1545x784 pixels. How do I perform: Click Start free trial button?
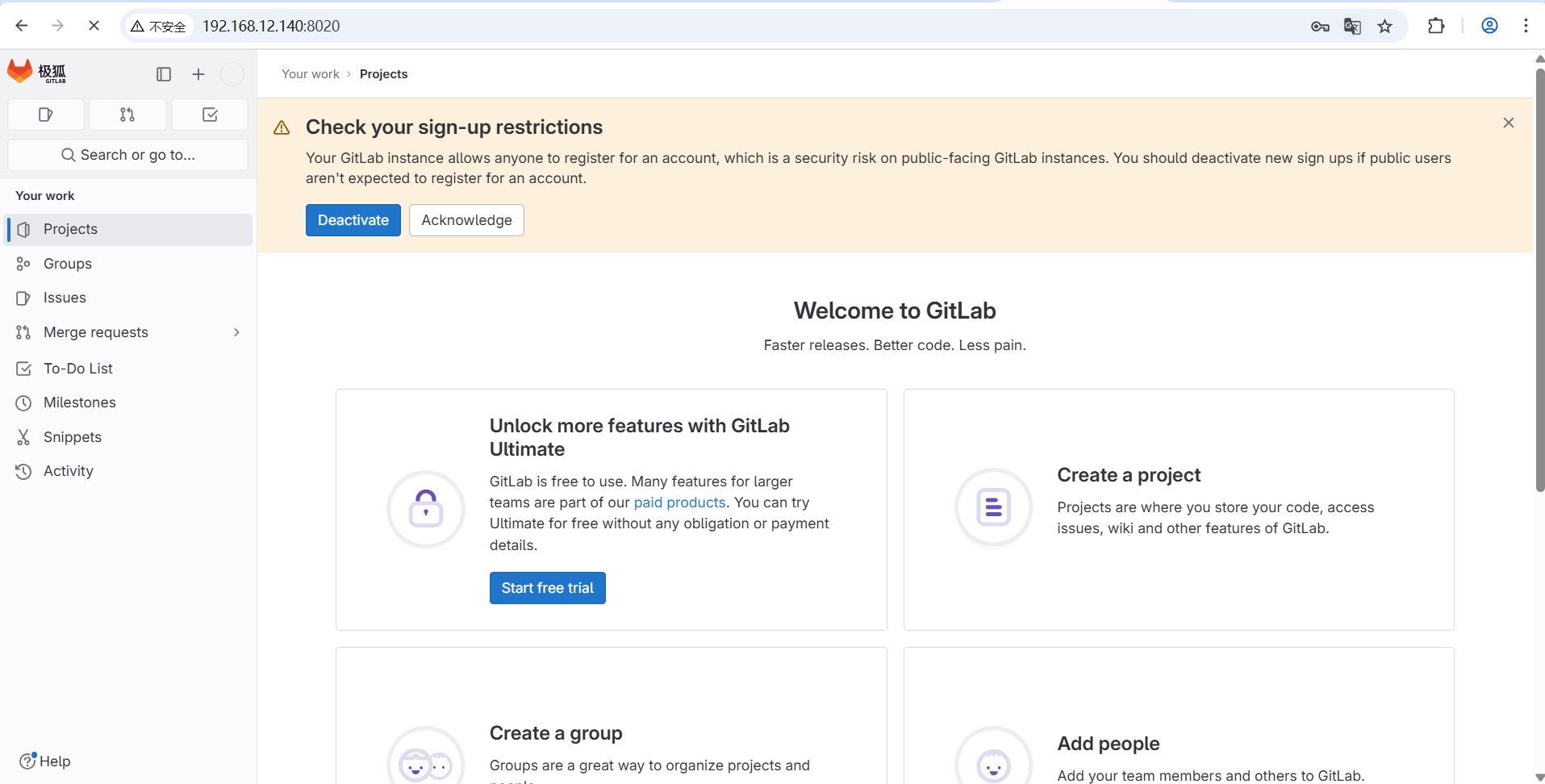[548, 588]
